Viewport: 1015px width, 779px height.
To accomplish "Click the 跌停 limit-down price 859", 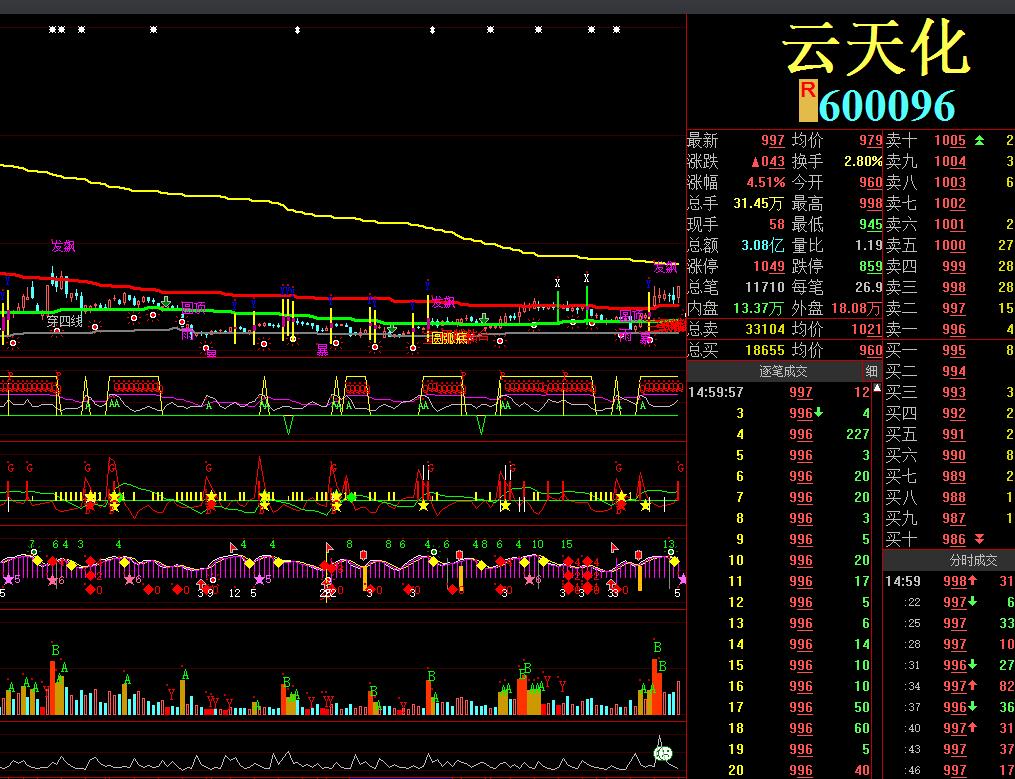I will point(871,266).
